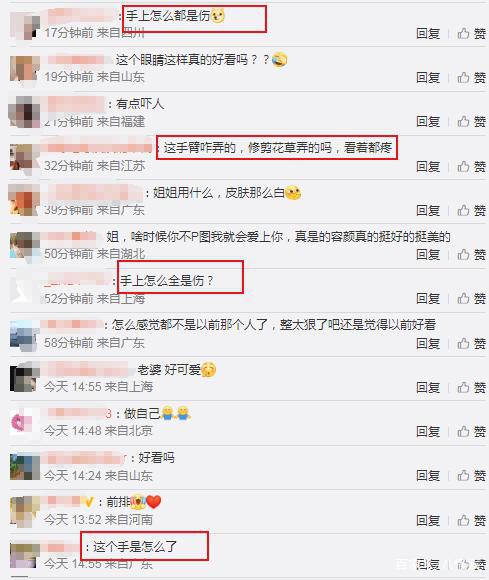489x580 pixels.
Task: Reply to the 手上怎么全是伤 comment
Action: tap(428, 299)
